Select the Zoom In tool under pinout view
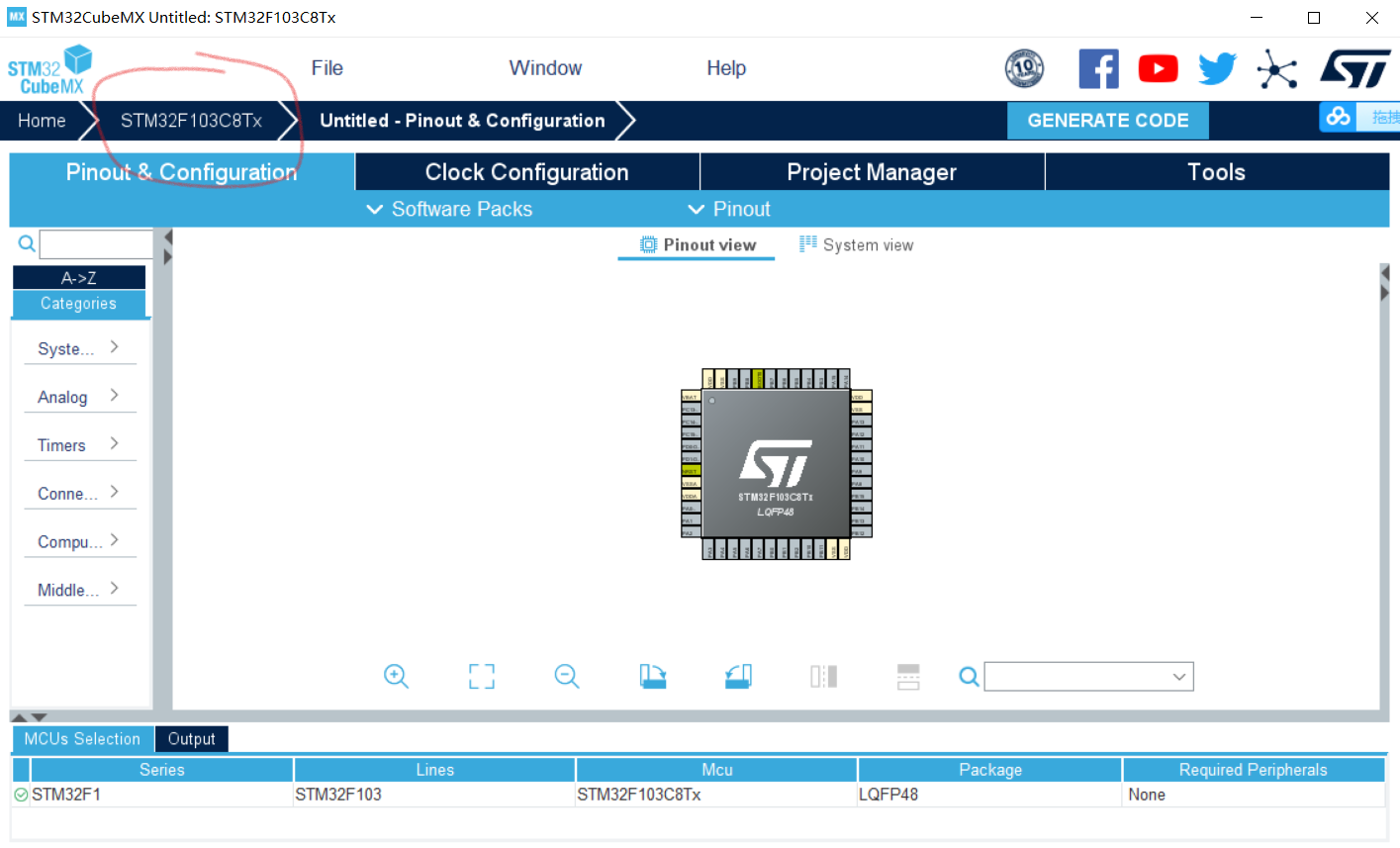1400x848 pixels. [396, 677]
